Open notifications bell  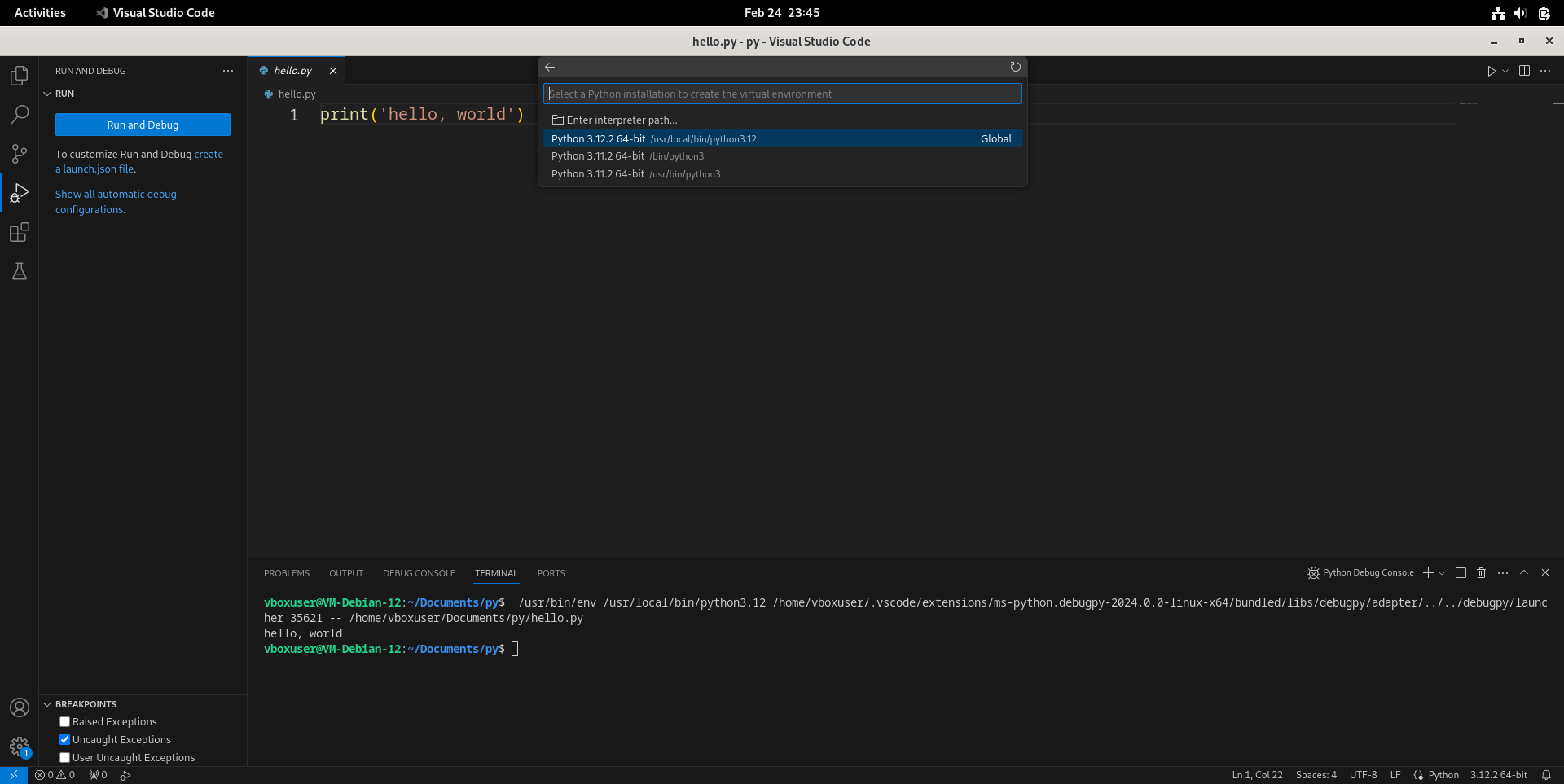tap(1546, 775)
